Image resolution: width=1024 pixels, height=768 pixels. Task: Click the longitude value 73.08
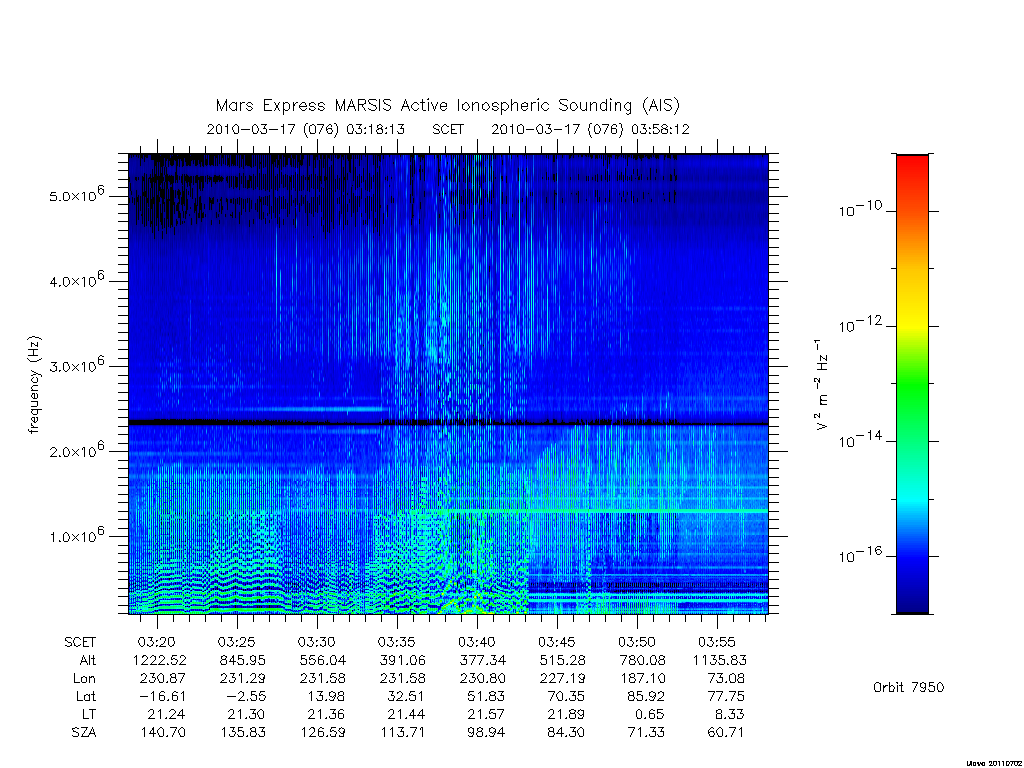(x=726, y=679)
